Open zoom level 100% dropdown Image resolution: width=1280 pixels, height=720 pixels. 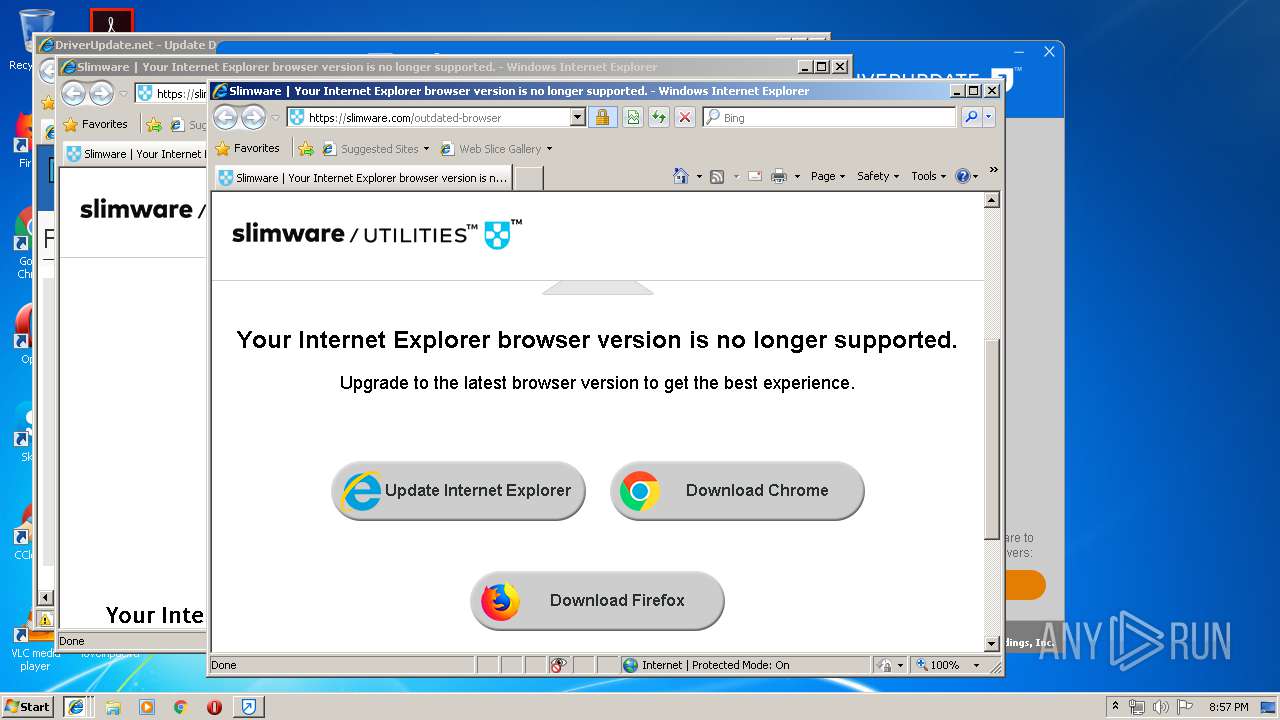click(977, 665)
